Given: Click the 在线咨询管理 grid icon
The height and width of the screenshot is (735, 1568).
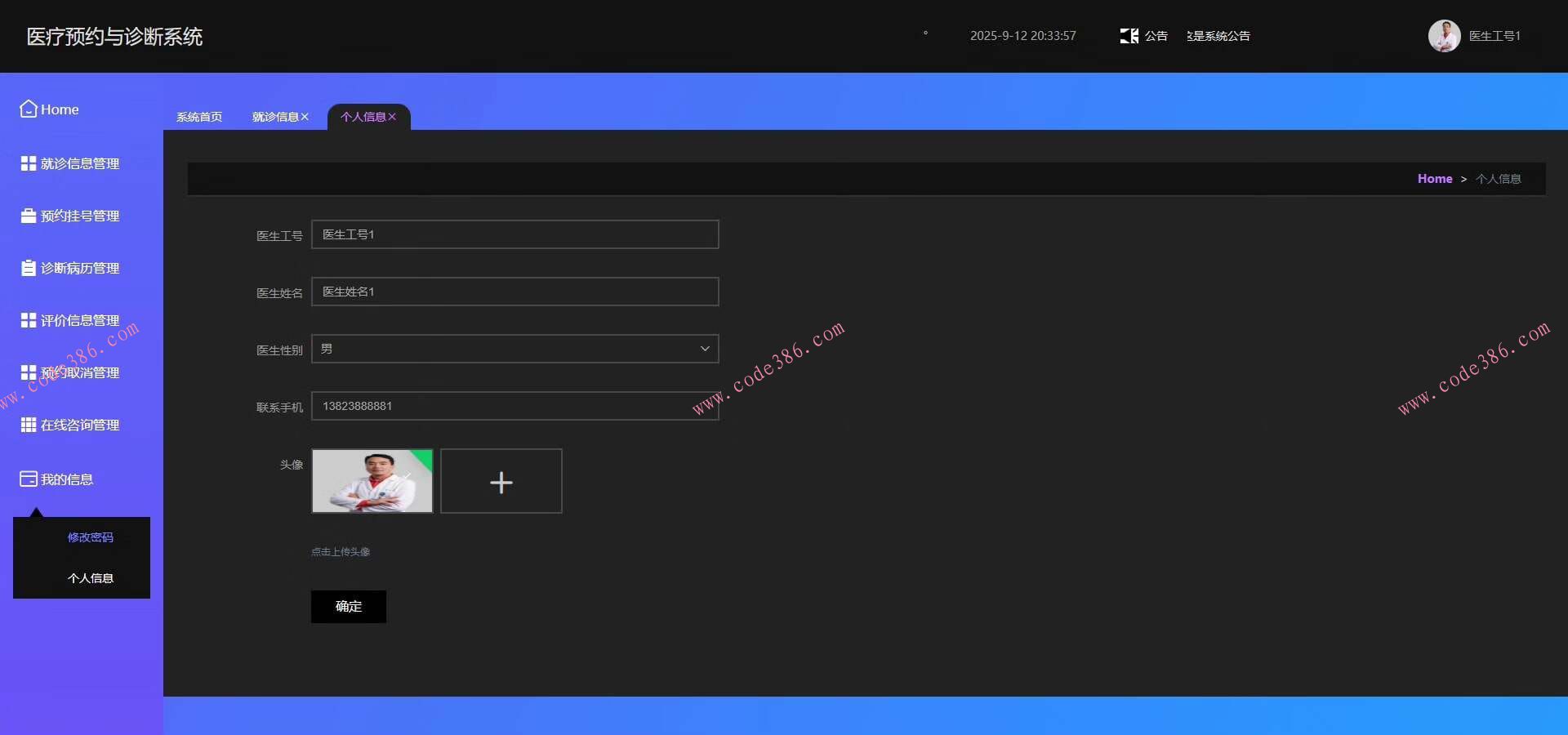Looking at the screenshot, I should click(x=29, y=425).
